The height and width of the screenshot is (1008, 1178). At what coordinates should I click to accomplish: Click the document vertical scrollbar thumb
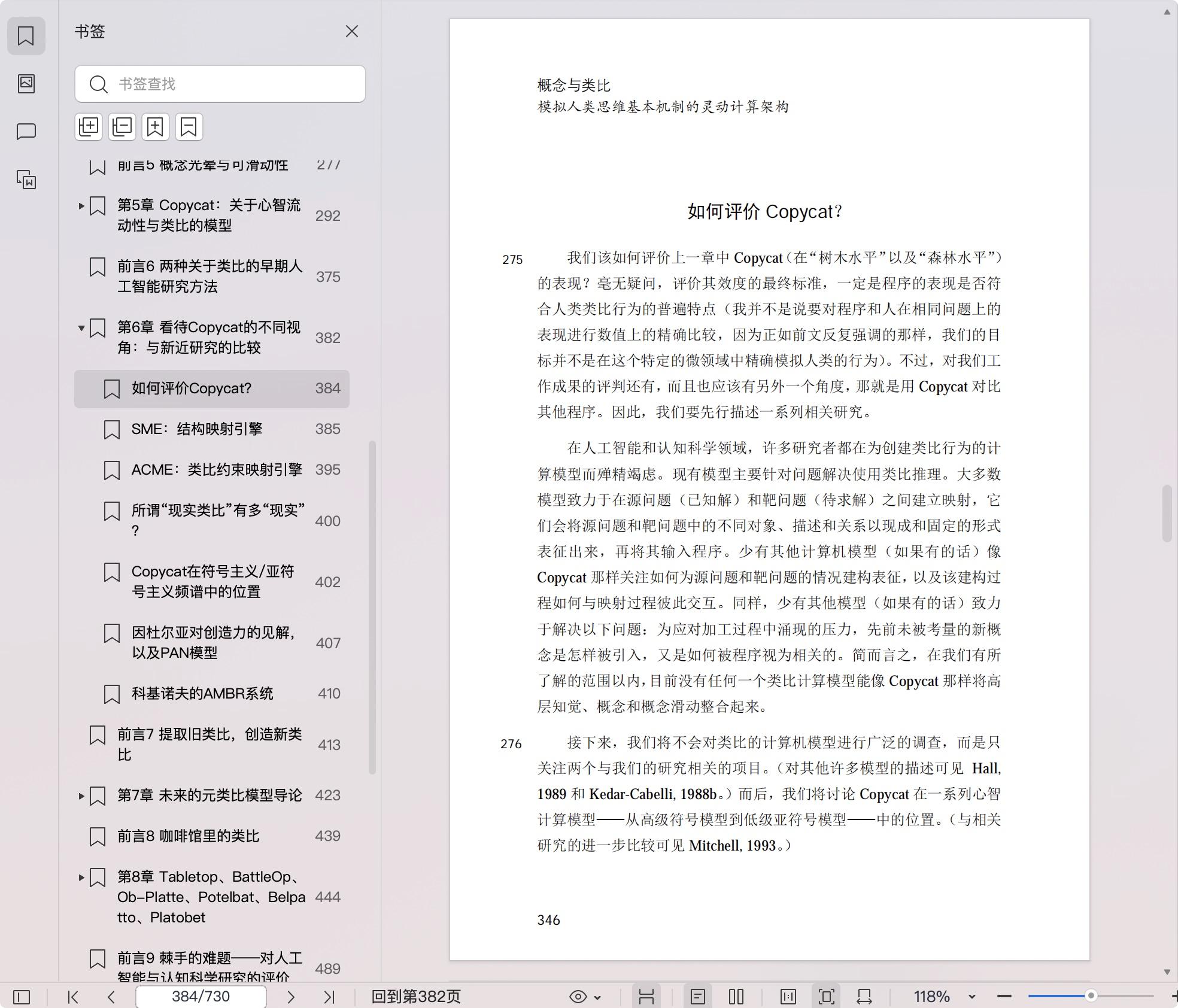(1167, 514)
